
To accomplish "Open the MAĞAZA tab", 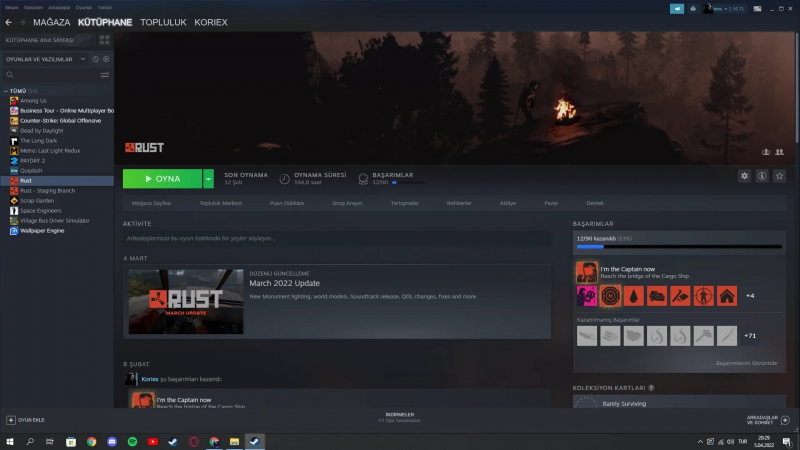I will coord(52,22).
